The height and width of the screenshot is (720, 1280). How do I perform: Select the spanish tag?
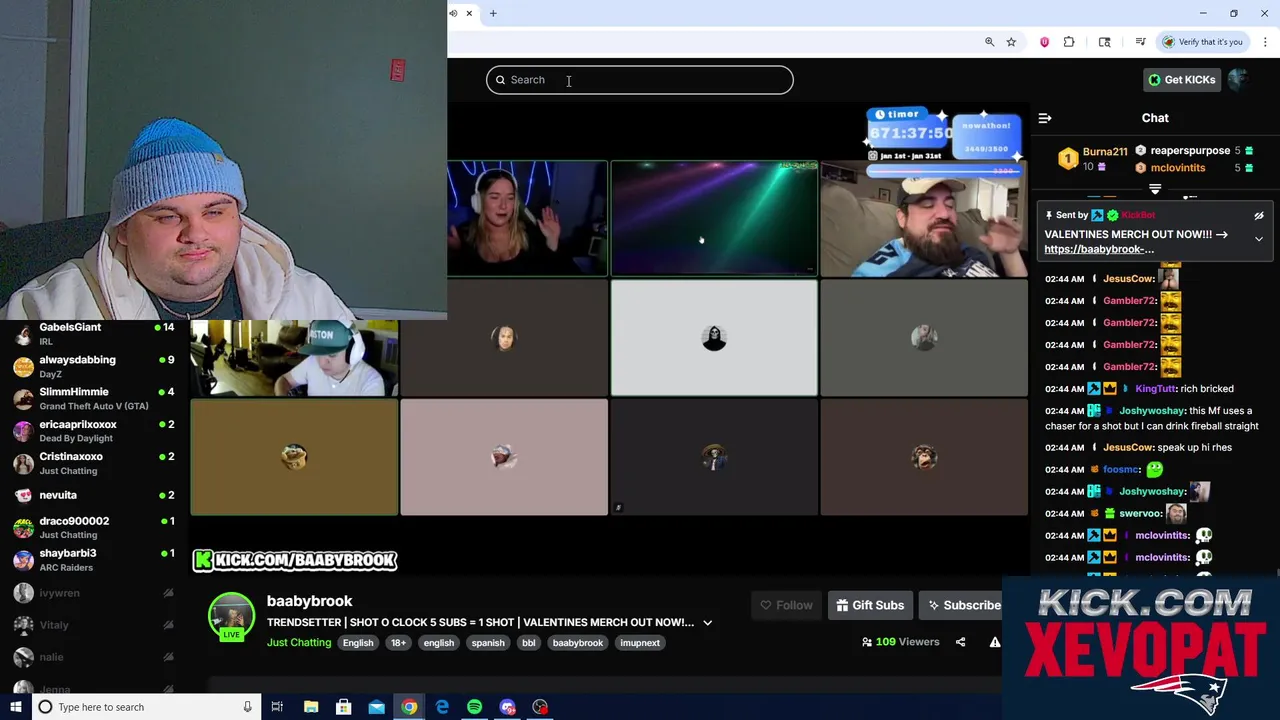pos(488,643)
